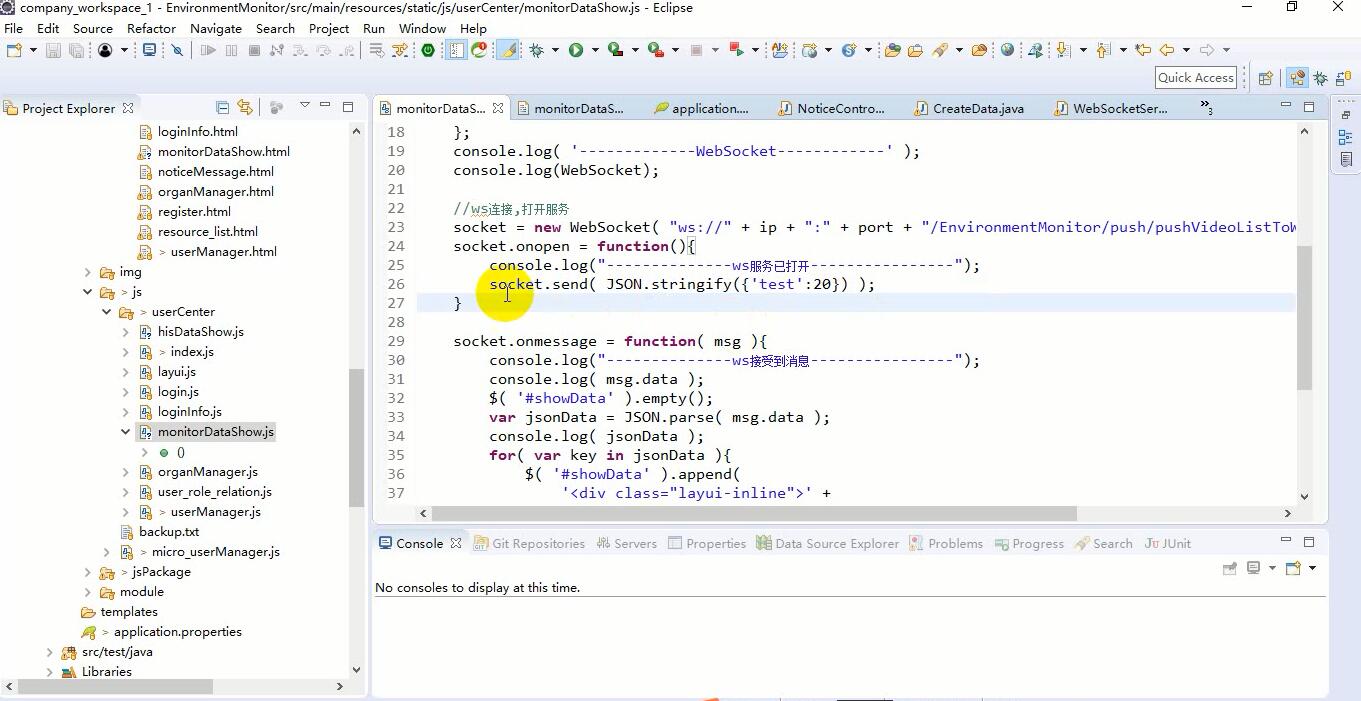
Task: Click the Suspend debug icon
Action: coord(231,50)
